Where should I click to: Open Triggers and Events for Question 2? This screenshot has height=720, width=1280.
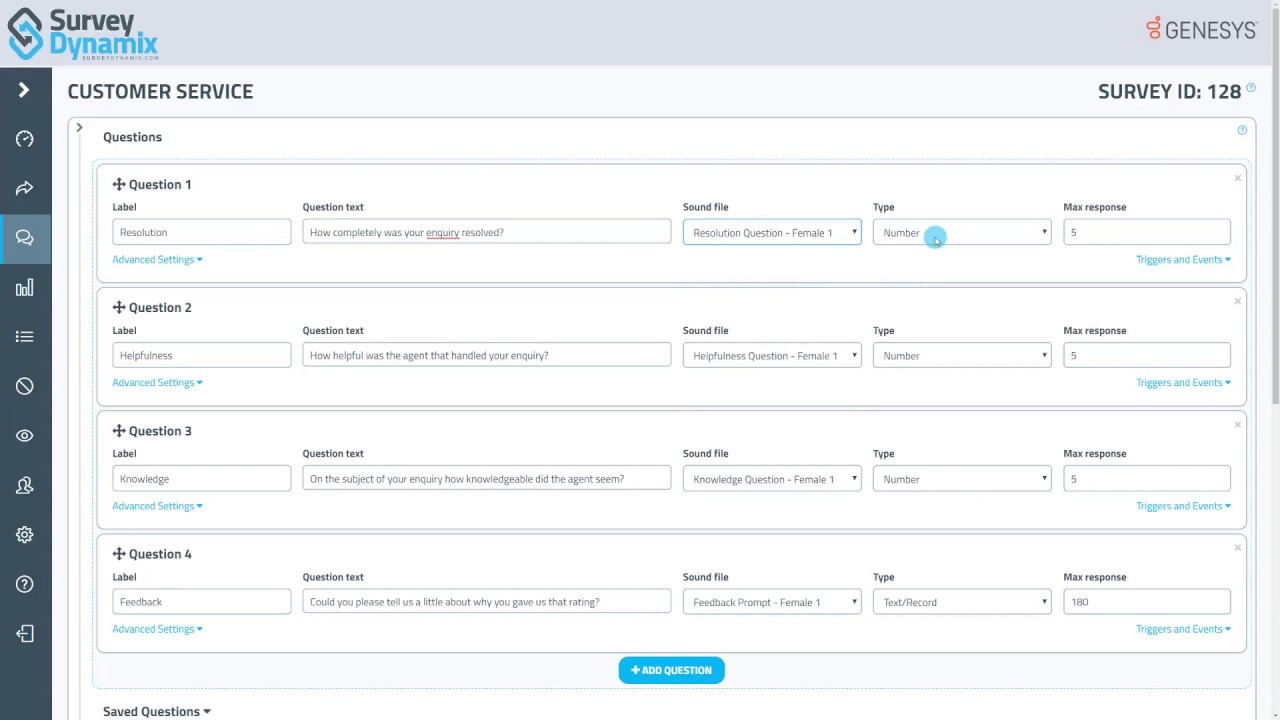click(x=1183, y=382)
